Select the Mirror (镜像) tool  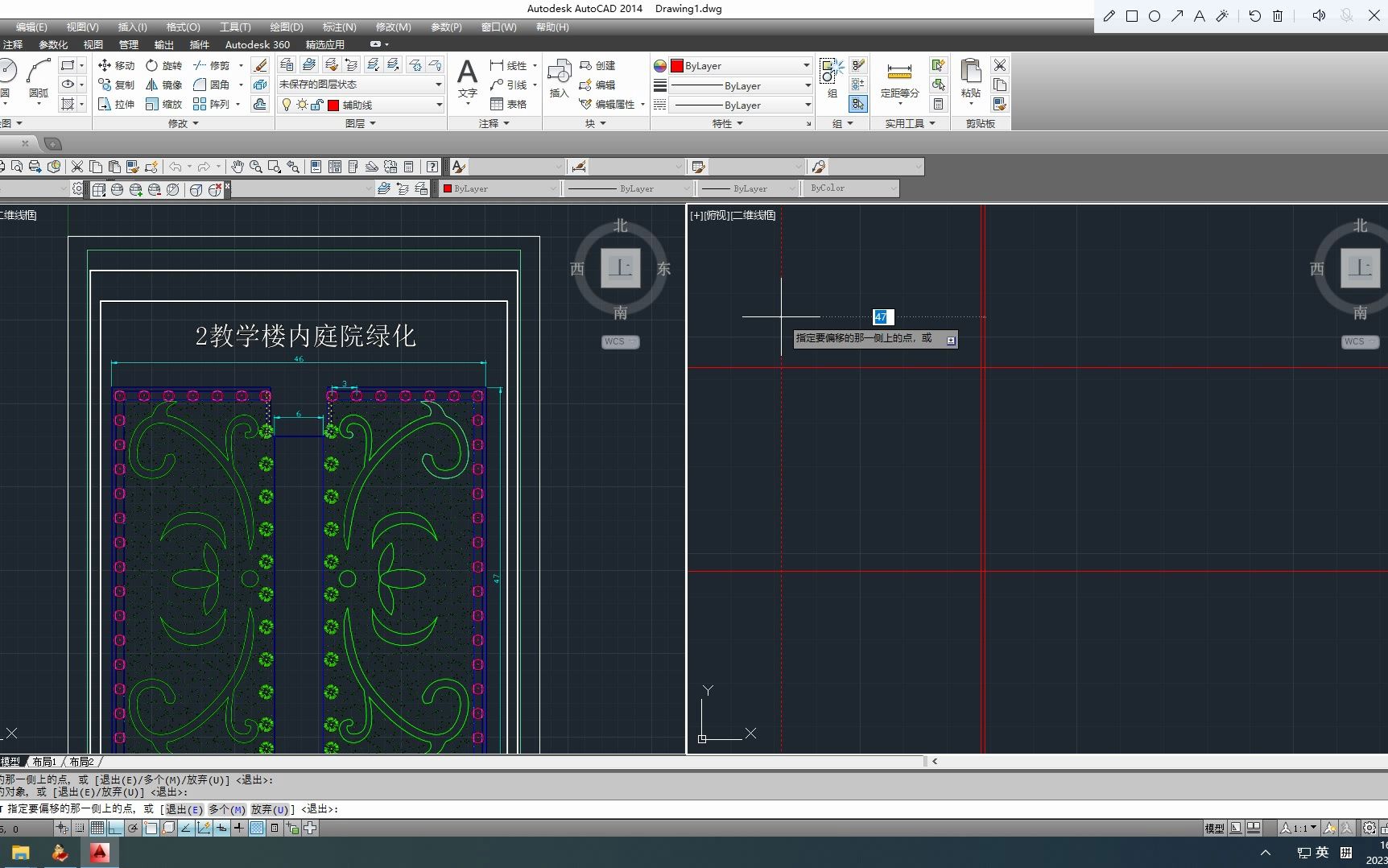164,85
